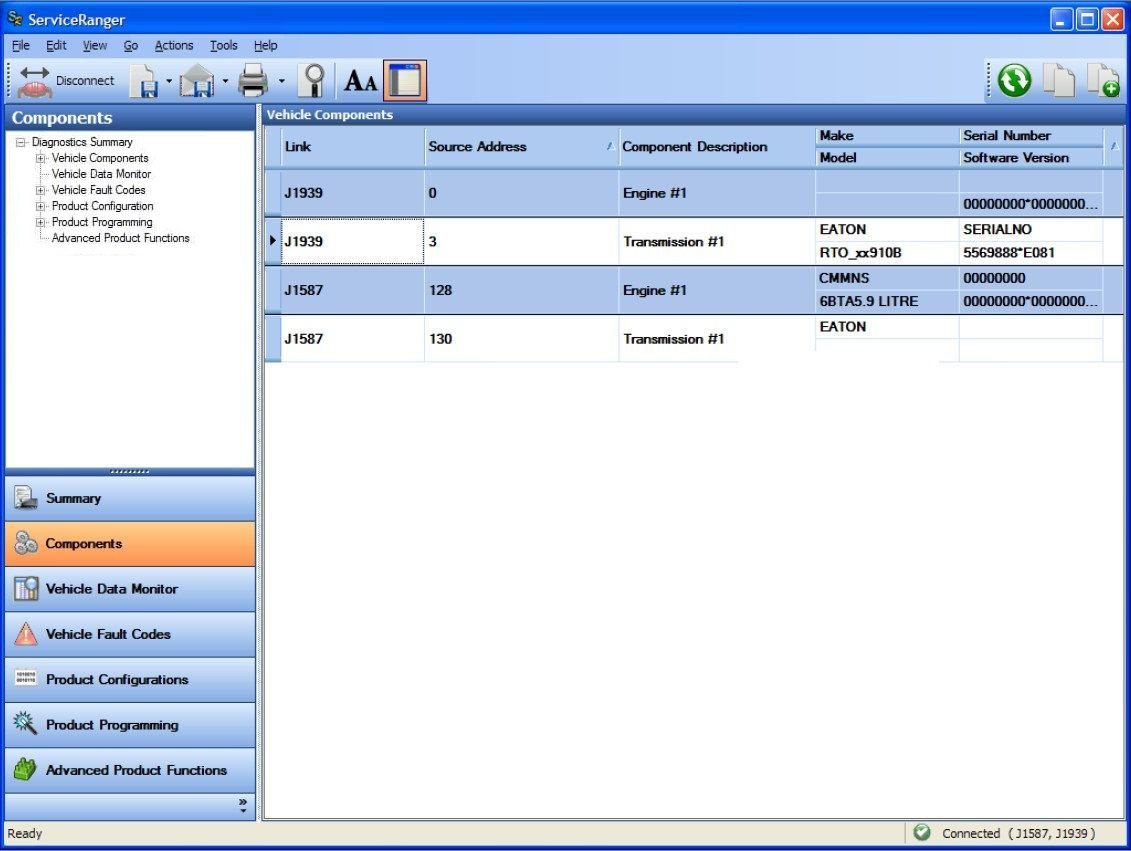Click the Serial Number column header
The image size is (1131, 851).
coord(1031,136)
